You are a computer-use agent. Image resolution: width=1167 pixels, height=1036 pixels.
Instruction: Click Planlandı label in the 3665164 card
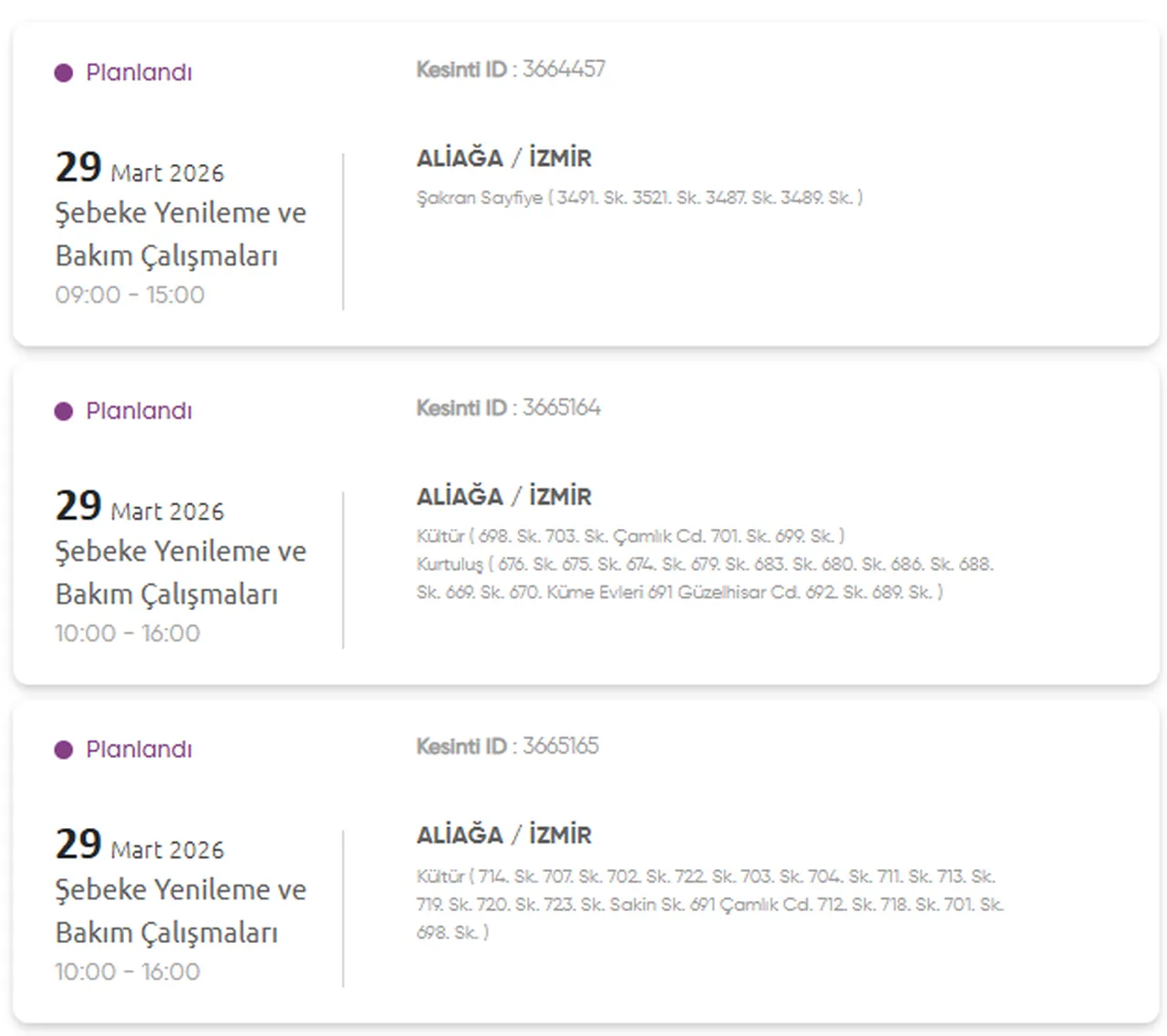tap(139, 411)
